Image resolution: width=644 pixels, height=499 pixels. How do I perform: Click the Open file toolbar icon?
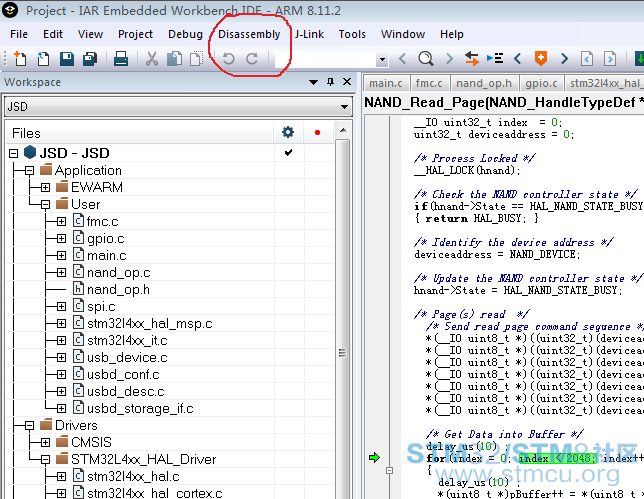click(x=43, y=59)
